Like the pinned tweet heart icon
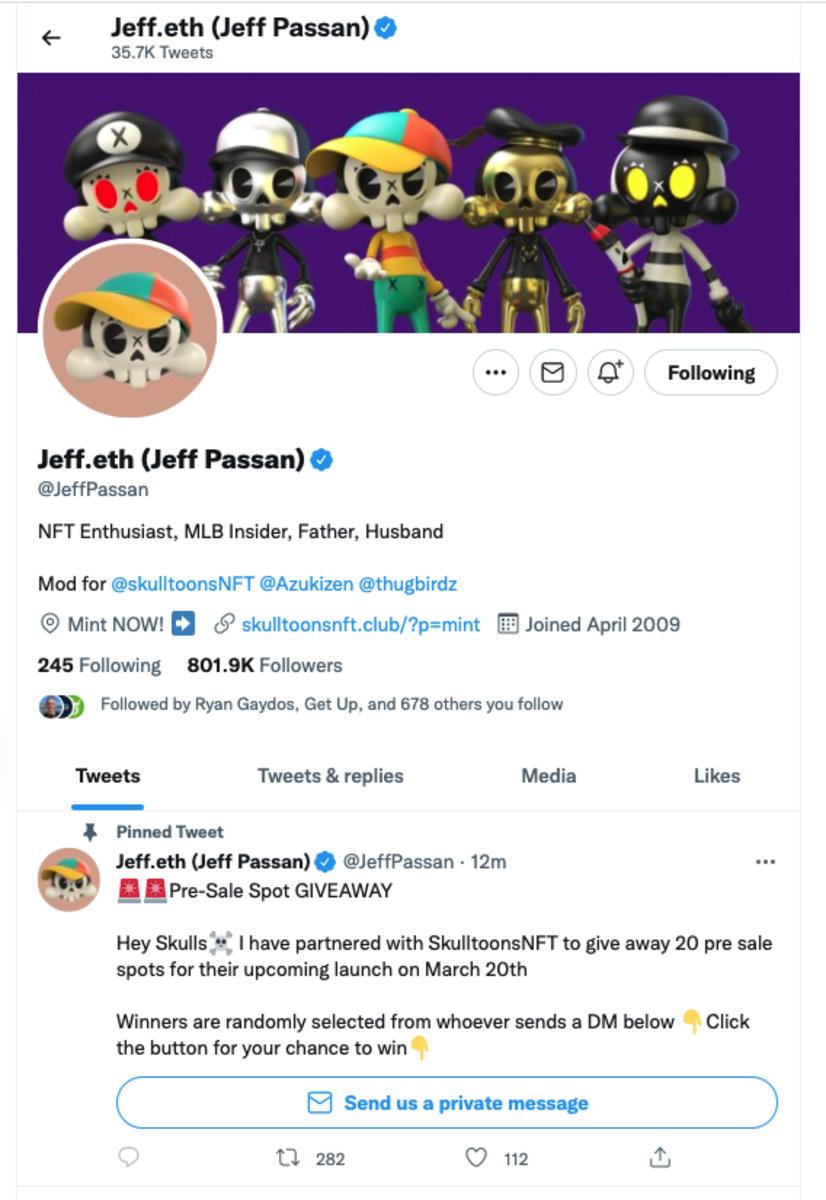This screenshot has width=826, height=1200. [477, 1158]
